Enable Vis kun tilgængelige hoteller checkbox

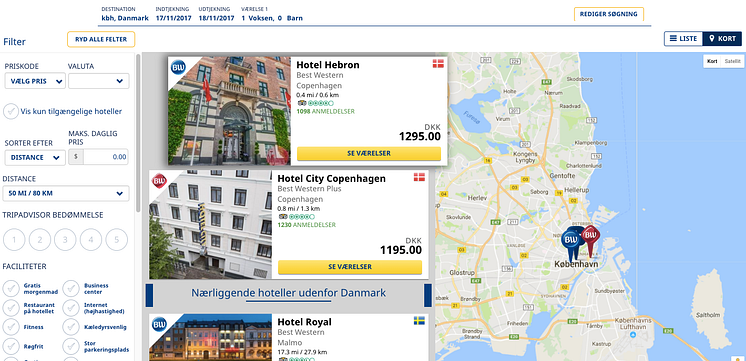pos(11,112)
